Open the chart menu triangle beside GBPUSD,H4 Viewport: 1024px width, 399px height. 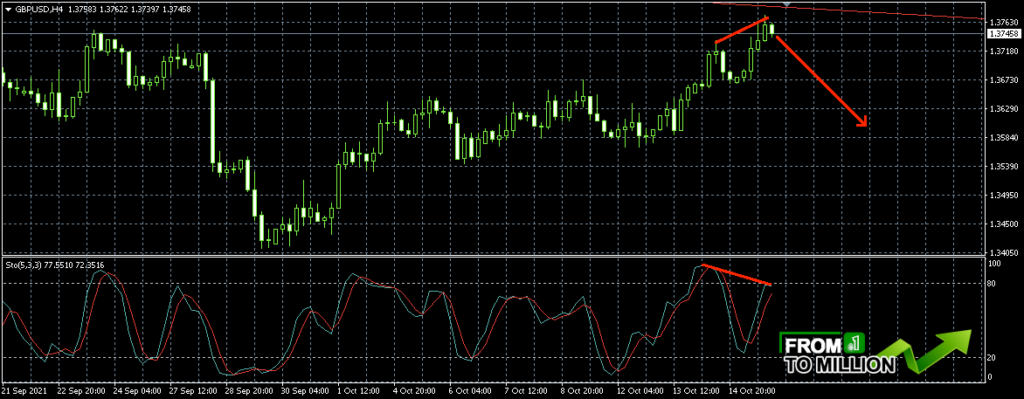[8, 9]
